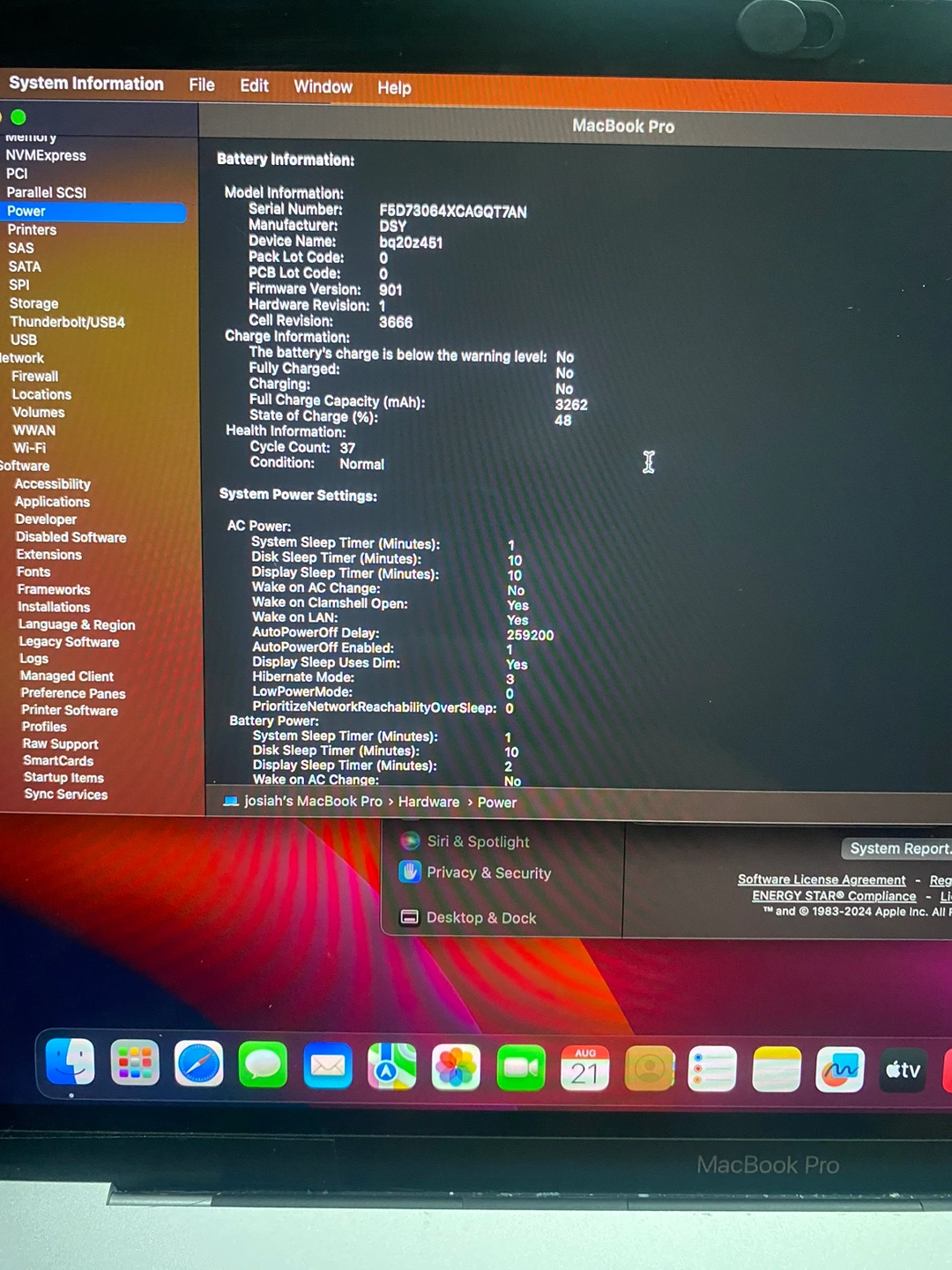
Task: Launch FaceTime from the dock
Action: [520, 1068]
